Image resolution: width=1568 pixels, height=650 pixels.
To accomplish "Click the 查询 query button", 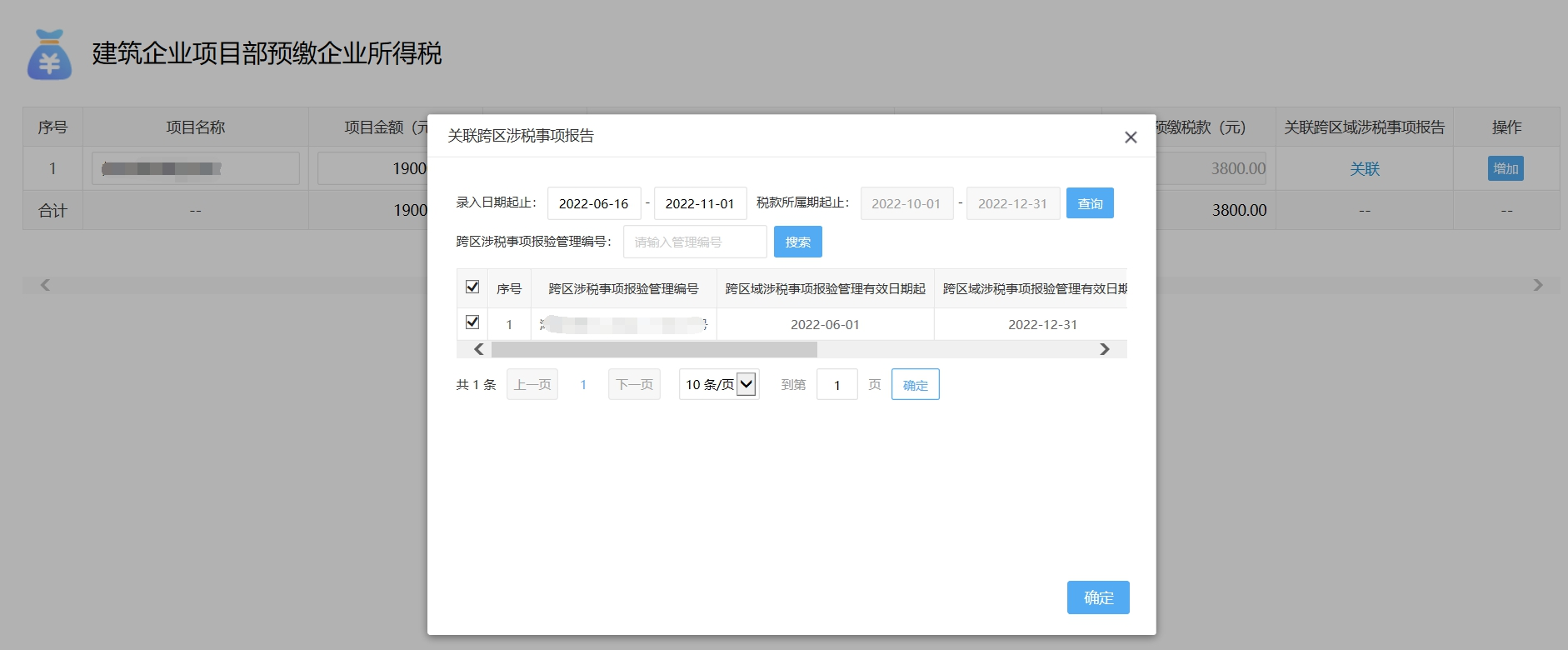I will coord(1090,203).
